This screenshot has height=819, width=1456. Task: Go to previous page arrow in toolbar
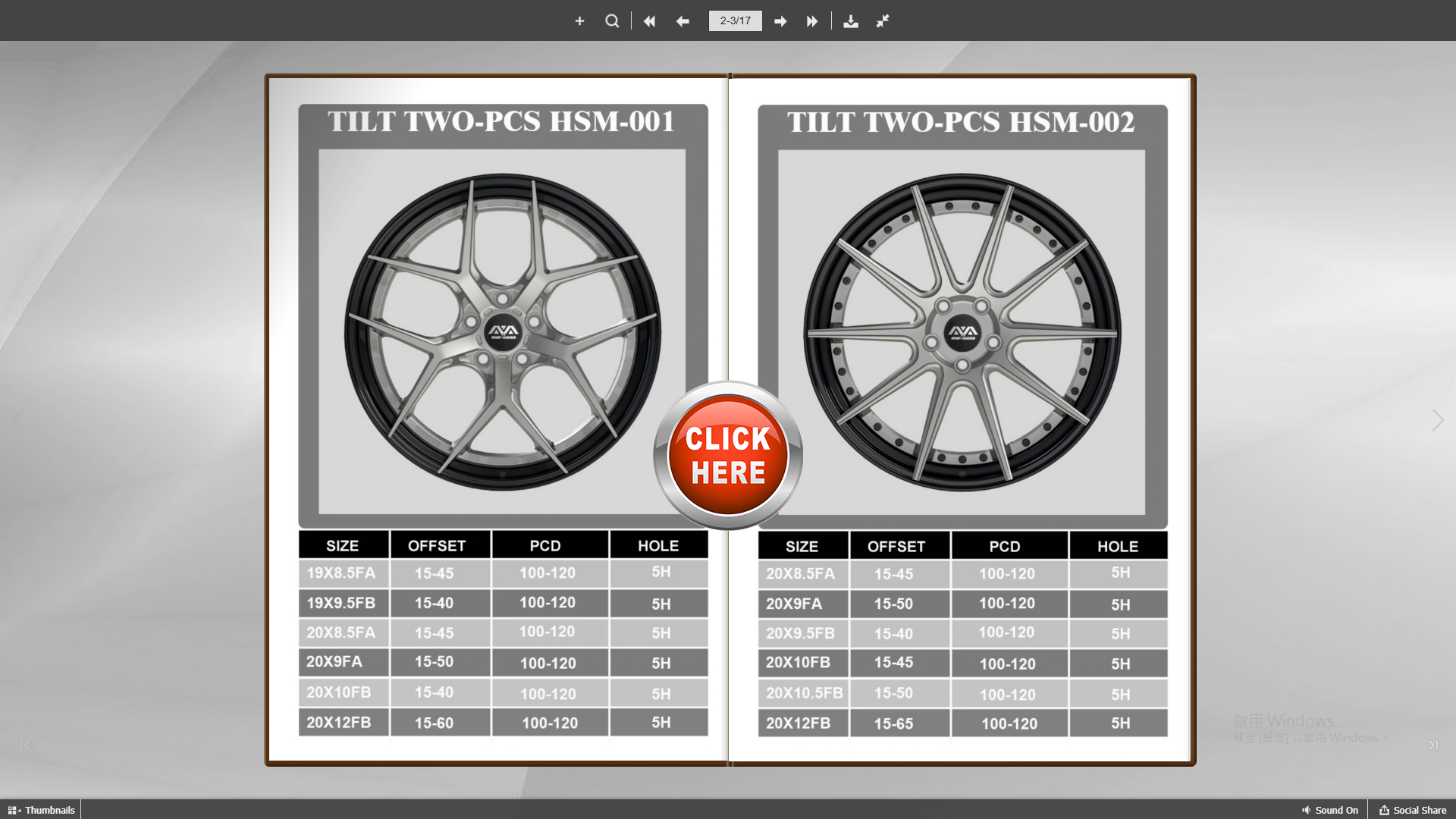click(682, 21)
